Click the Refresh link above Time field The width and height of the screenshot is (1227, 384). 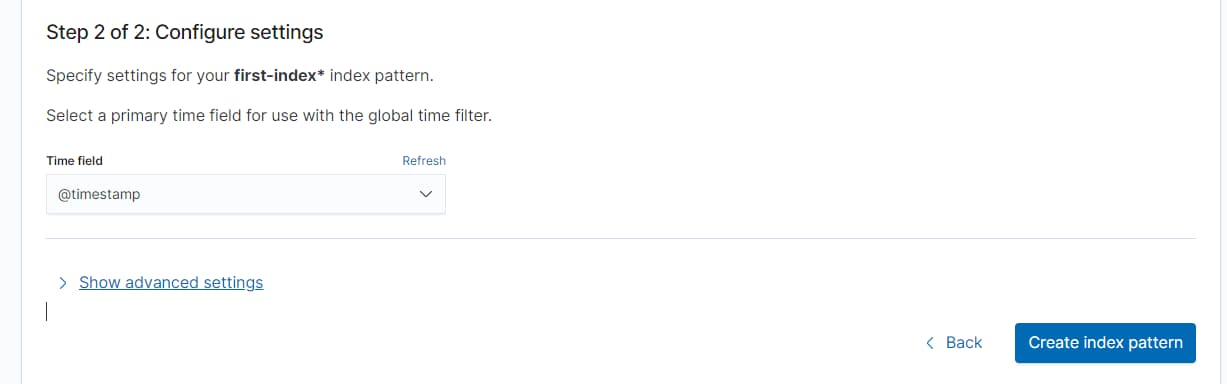tap(424, 160)
